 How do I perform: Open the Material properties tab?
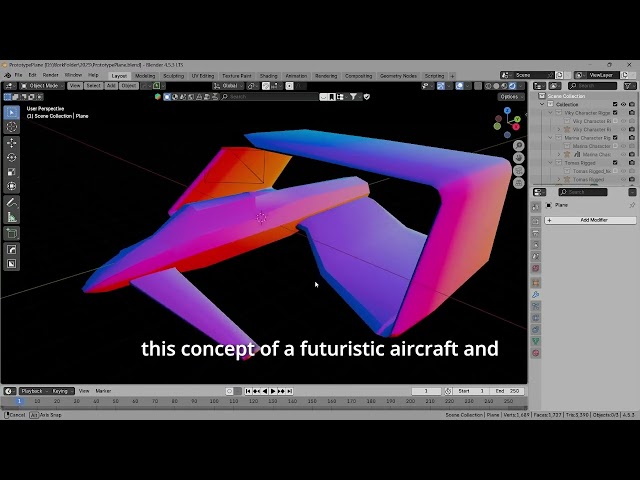pos(536,353)
